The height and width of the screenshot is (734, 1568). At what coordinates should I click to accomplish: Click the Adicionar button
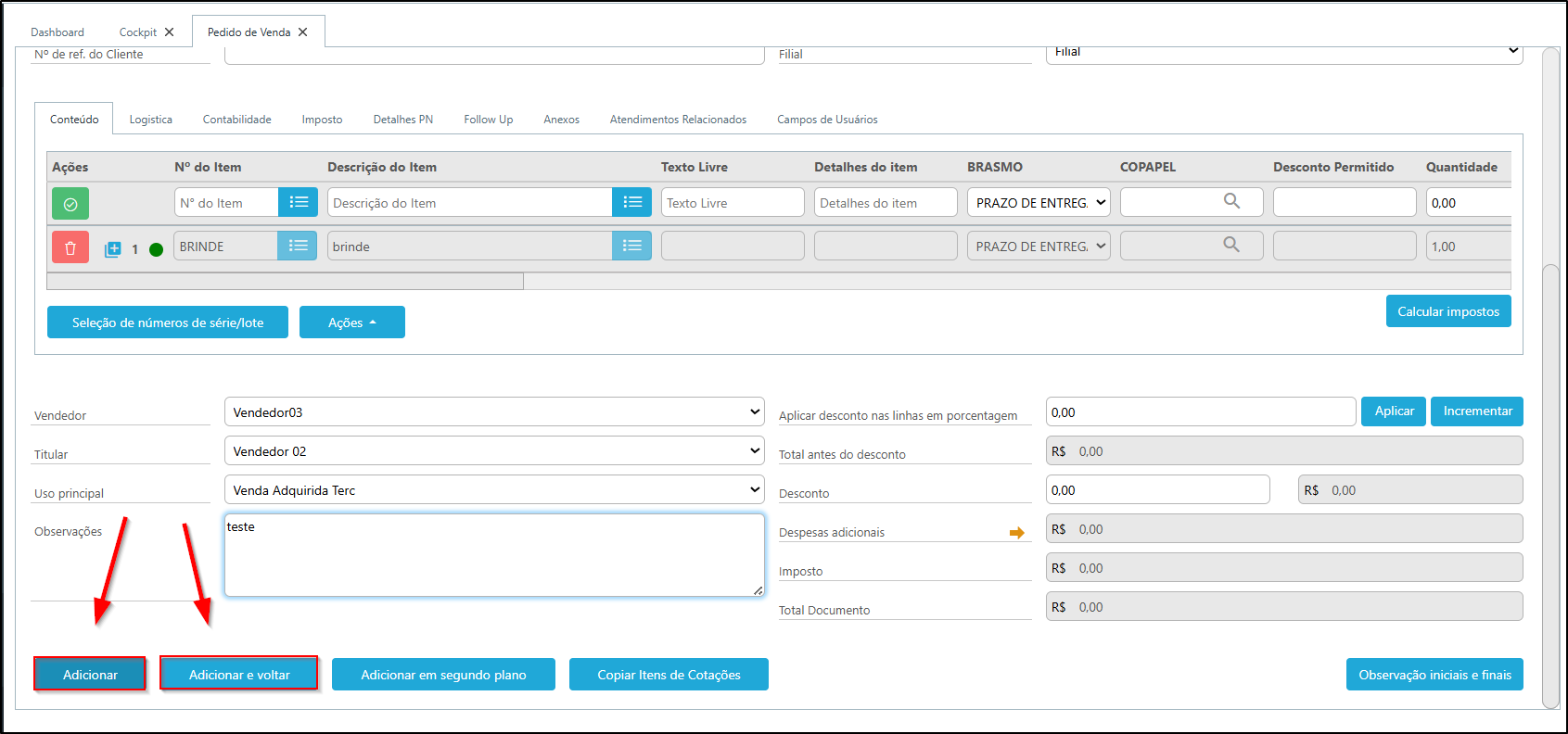(90, 674)
